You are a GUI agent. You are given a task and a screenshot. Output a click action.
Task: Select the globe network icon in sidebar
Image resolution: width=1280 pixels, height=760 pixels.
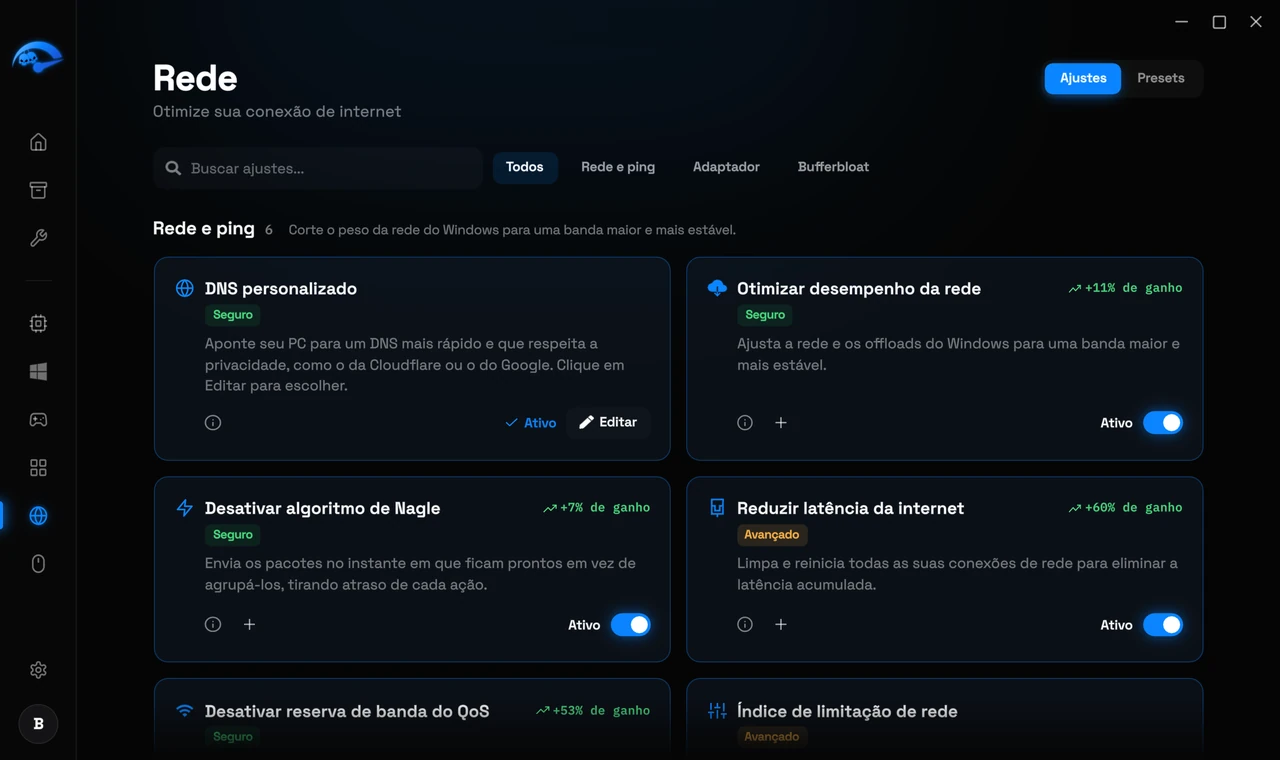tap(38, 516)
